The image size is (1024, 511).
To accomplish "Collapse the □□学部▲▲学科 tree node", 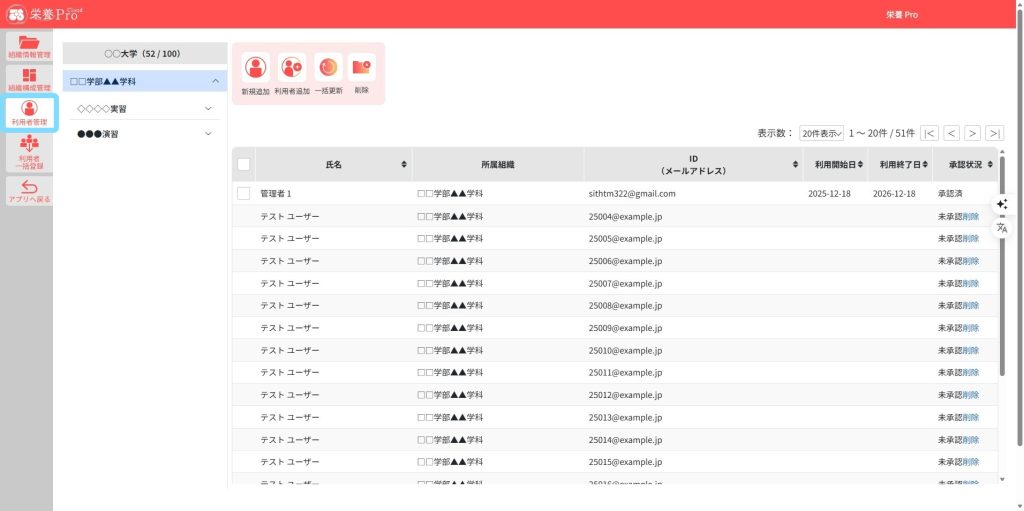I will pos(215,81).
